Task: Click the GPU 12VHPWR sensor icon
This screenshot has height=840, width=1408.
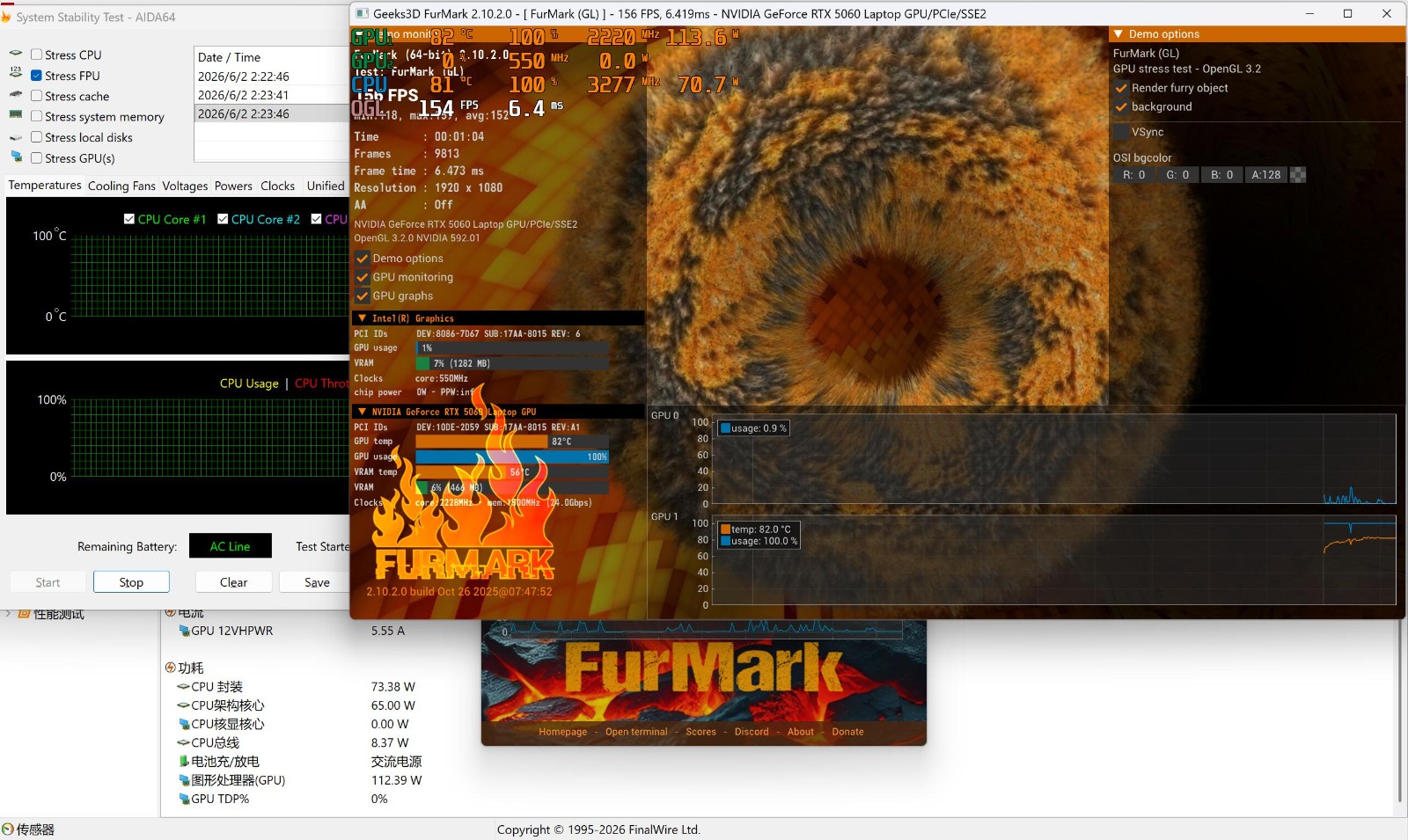Action: tap(184, 631)
